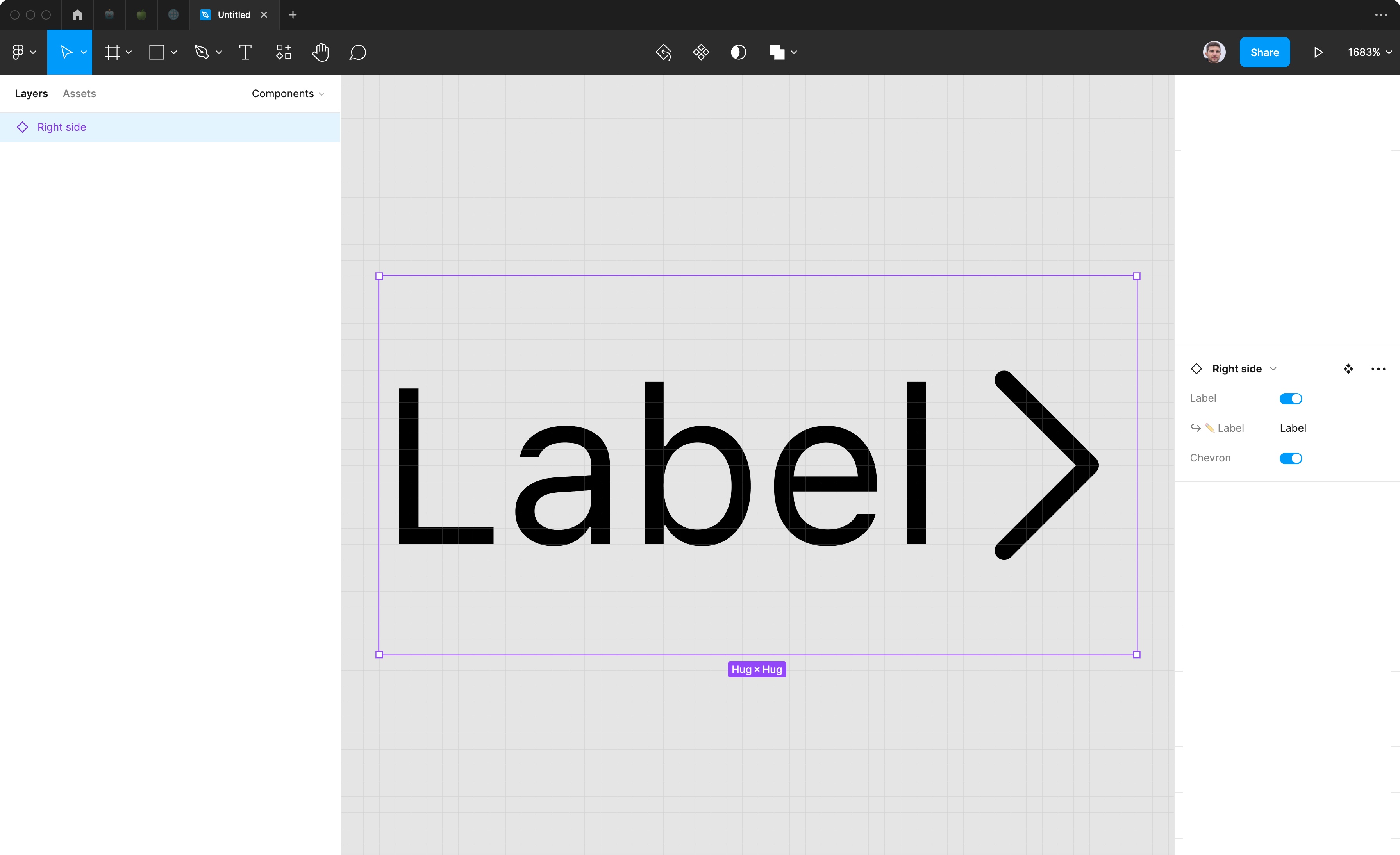Image resolution: width=1400 pixels, height=855 pixels.
Task: Select the Text tool
Action: tap(245, 52)
